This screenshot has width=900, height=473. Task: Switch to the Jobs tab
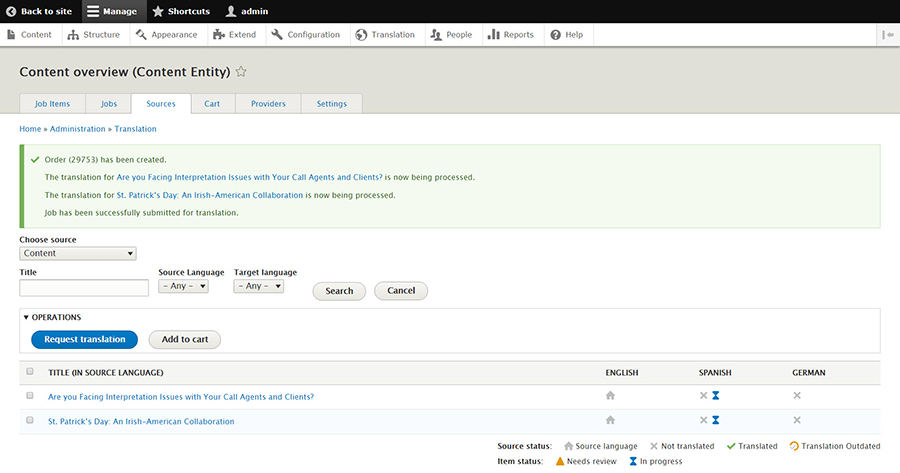coord(108,104)
